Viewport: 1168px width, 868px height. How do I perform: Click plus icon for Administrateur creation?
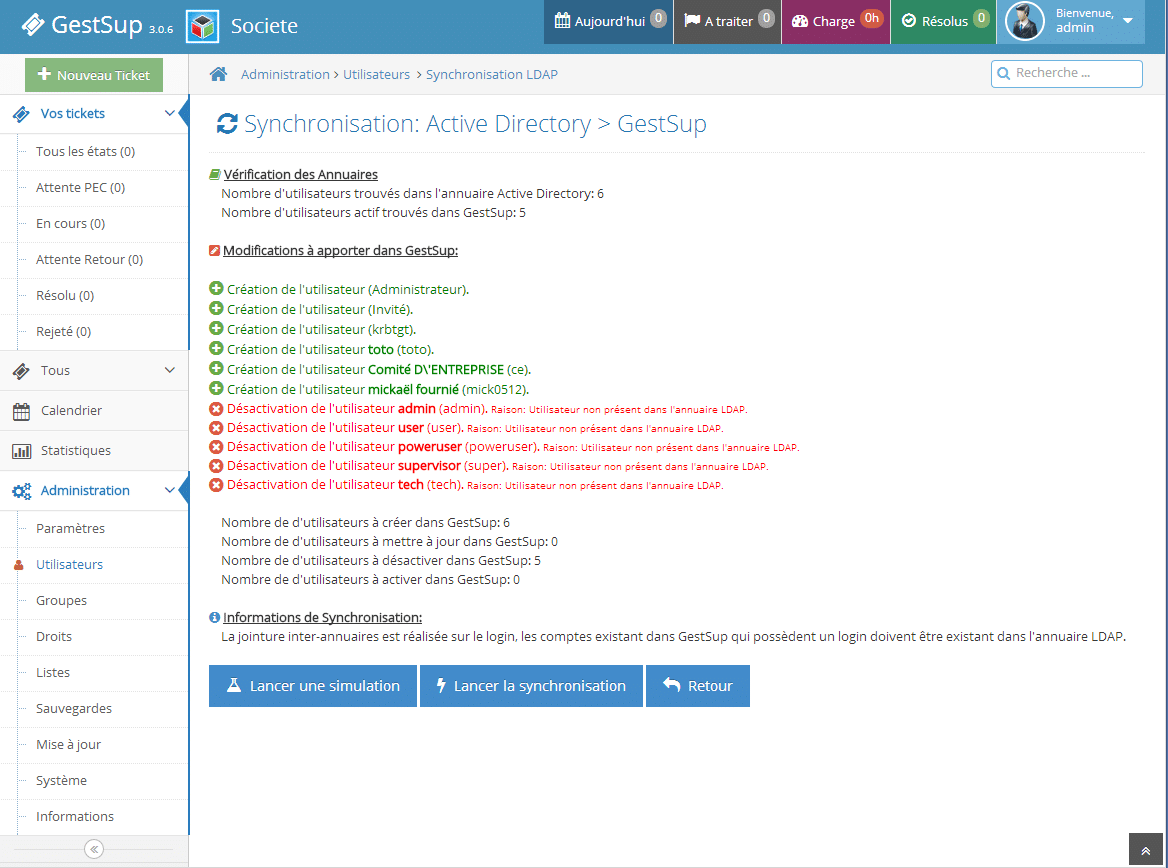point(216,288)
